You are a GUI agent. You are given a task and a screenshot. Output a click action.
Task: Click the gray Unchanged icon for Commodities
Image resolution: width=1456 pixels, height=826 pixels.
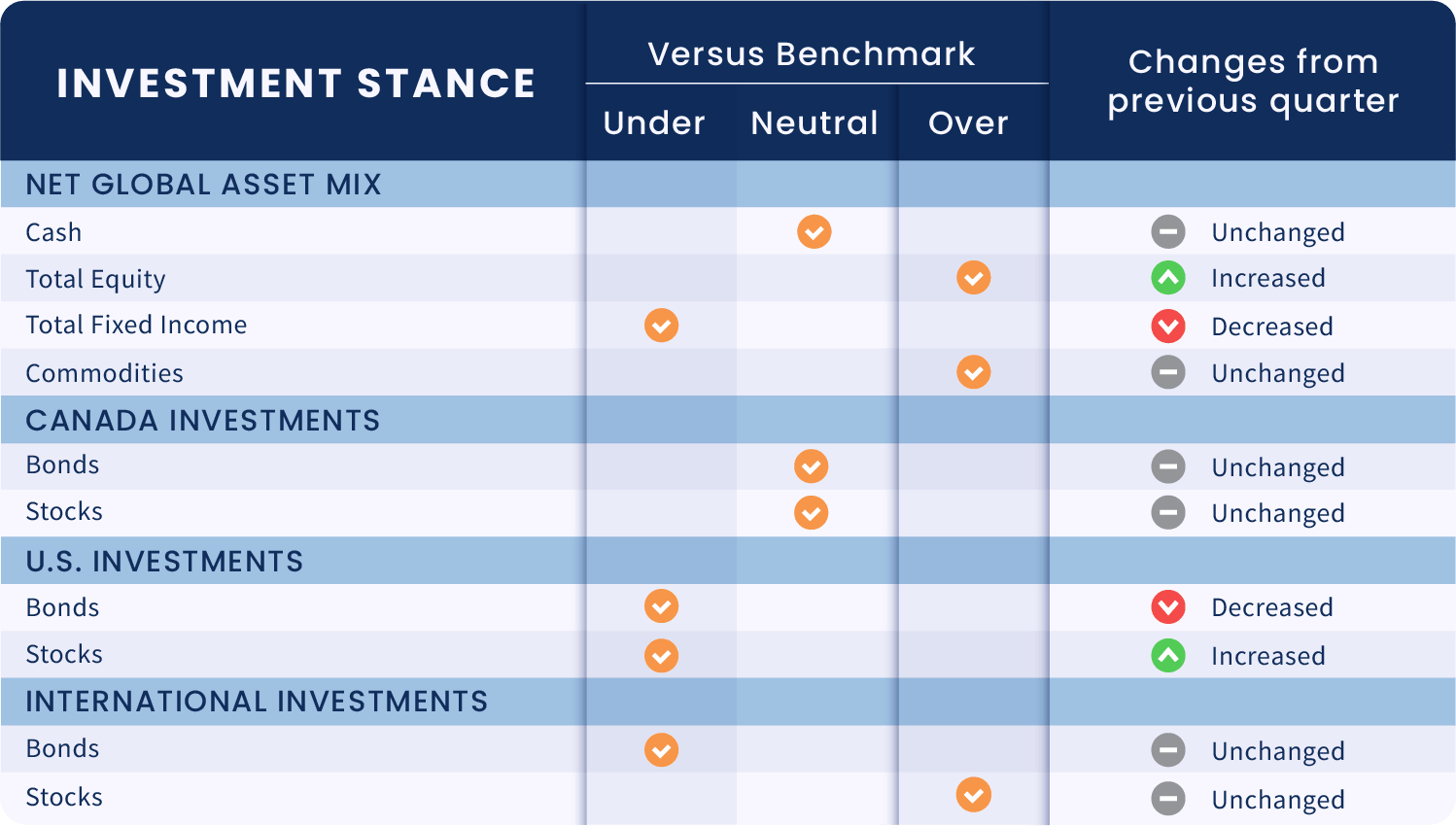(1168, 372)
